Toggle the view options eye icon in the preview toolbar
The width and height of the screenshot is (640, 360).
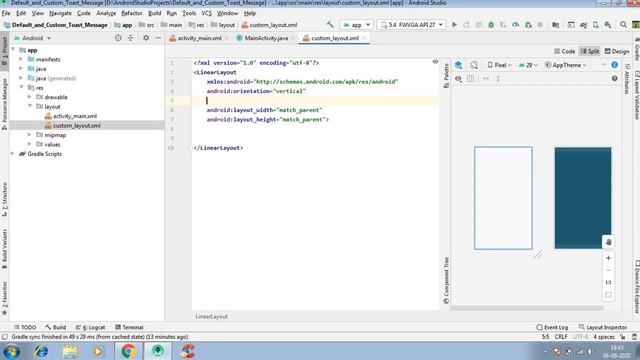458,78
